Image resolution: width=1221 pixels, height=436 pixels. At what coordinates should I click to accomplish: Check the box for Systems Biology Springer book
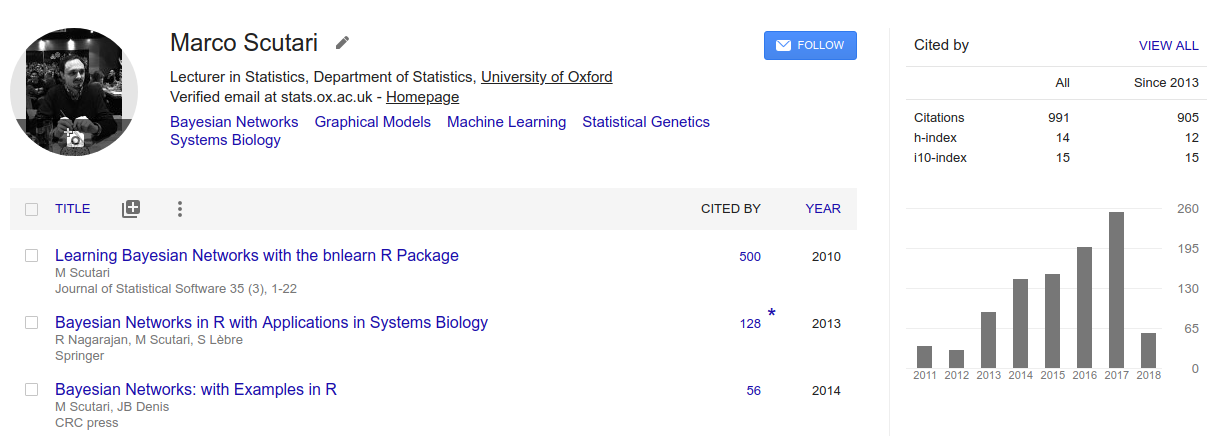tap(32, 323)
